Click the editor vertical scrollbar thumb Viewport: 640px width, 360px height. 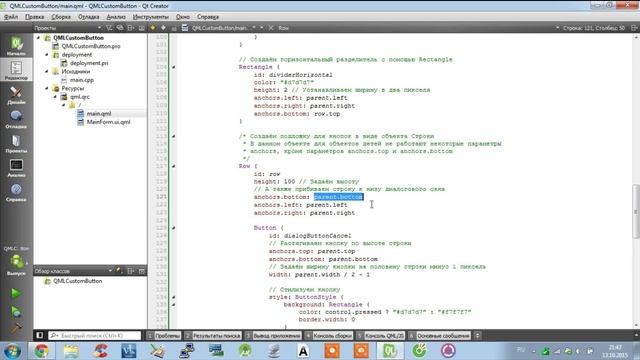(636, 211)
